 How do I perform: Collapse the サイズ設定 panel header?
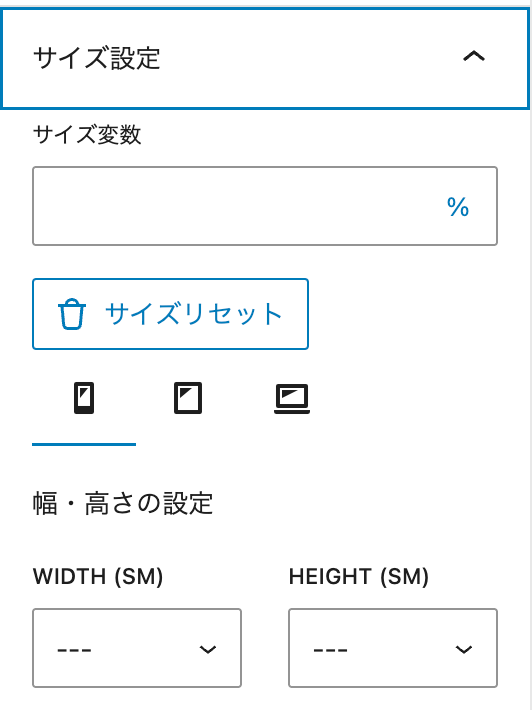[265, 58]
